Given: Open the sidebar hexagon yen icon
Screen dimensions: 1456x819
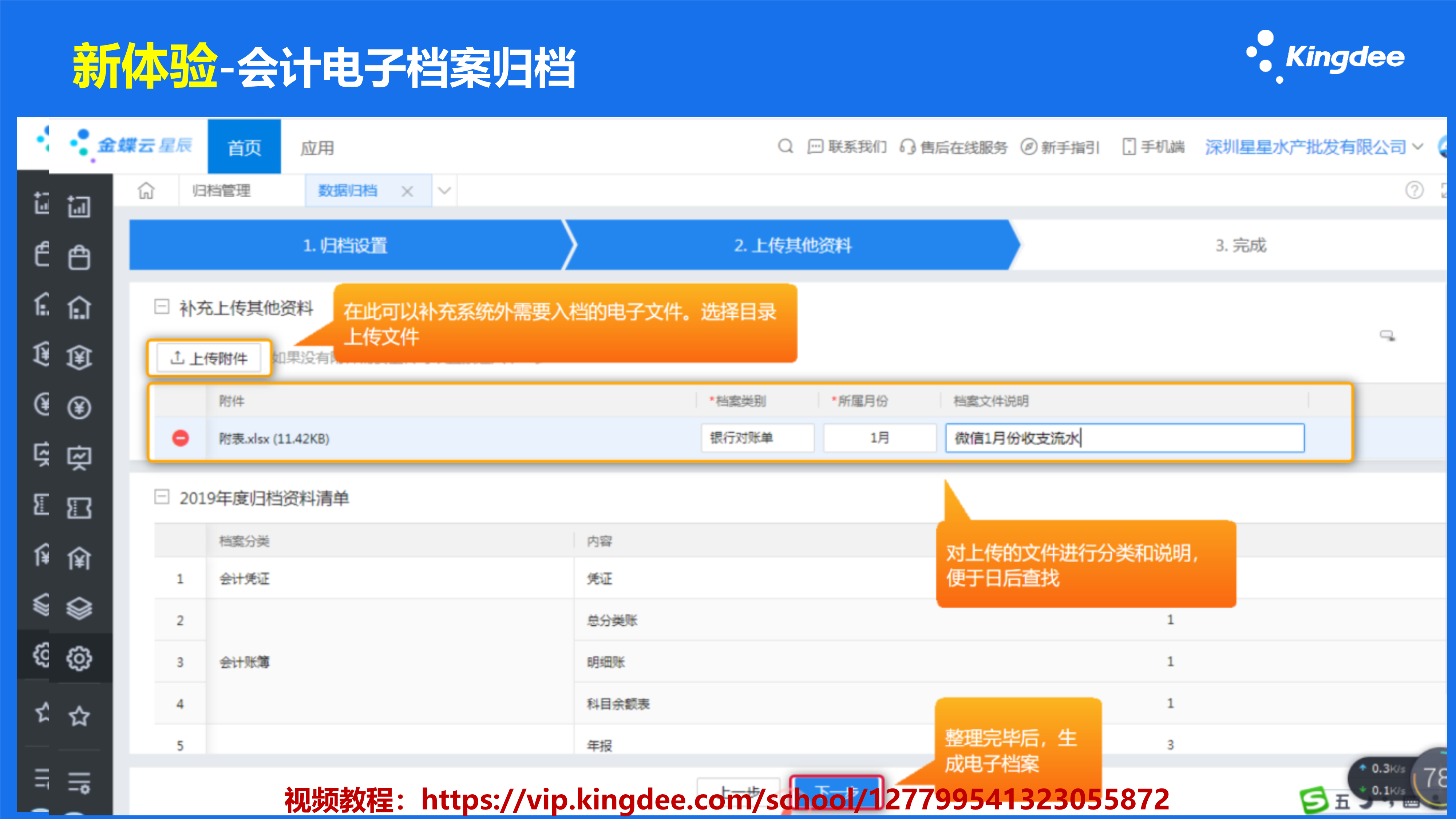Looking at the screenshot, I should 79,357.
